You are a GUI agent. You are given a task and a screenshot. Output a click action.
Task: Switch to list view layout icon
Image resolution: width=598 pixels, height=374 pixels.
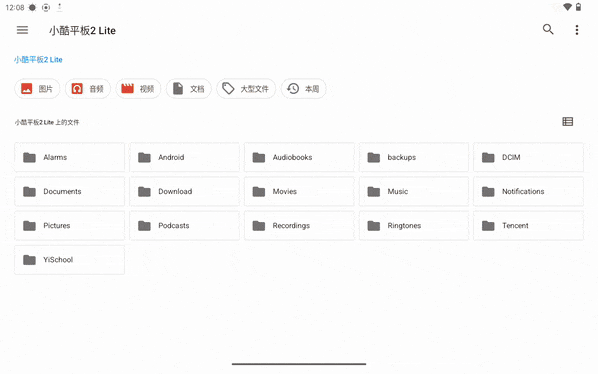point(567,122)
